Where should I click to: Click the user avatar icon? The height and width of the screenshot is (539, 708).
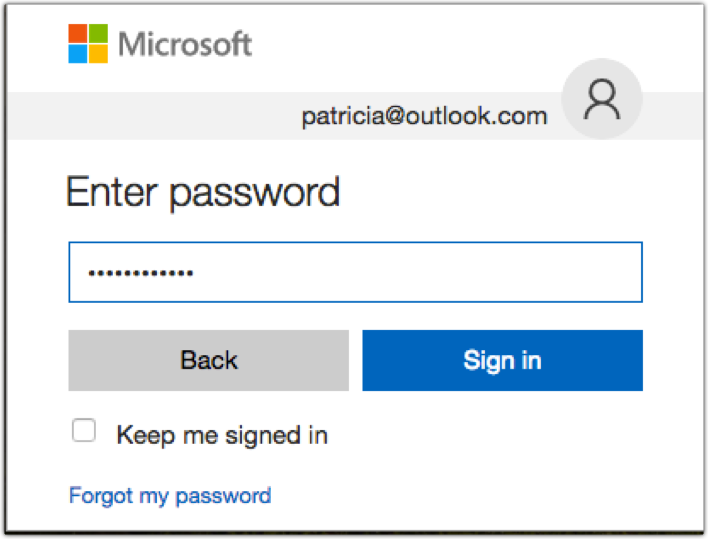point(601,100)
